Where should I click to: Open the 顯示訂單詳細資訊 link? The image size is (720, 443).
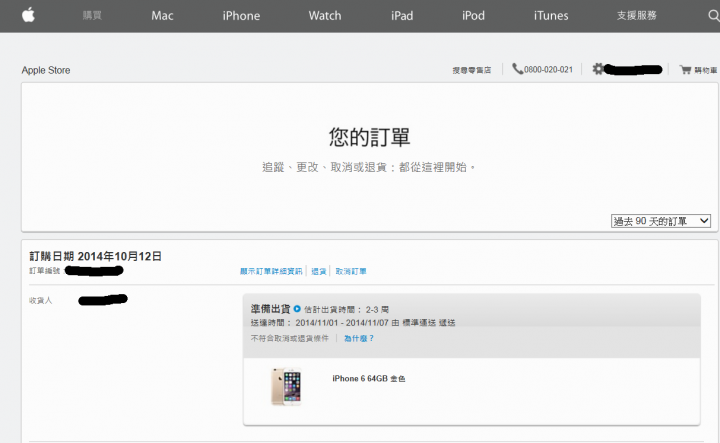(271, 271)
